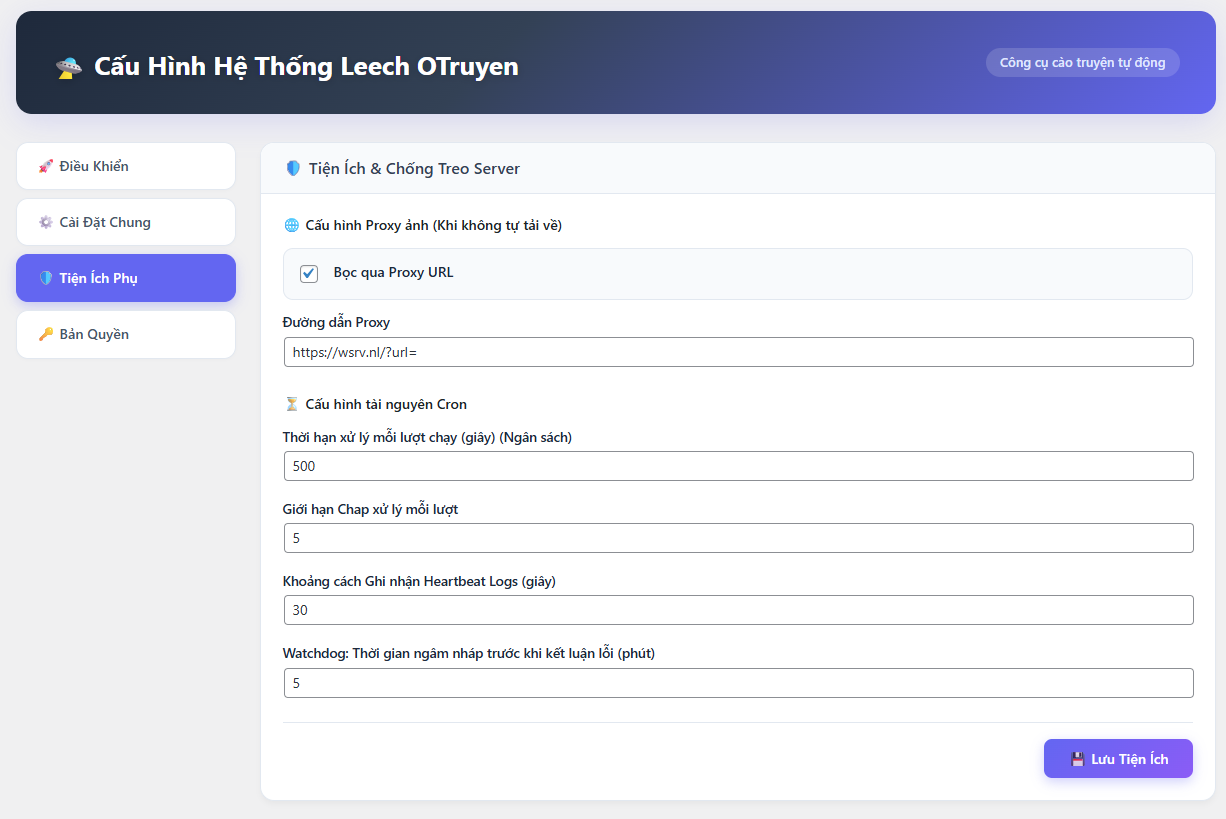Click the Bọc qua Proxy URL label

click(393, 273)
